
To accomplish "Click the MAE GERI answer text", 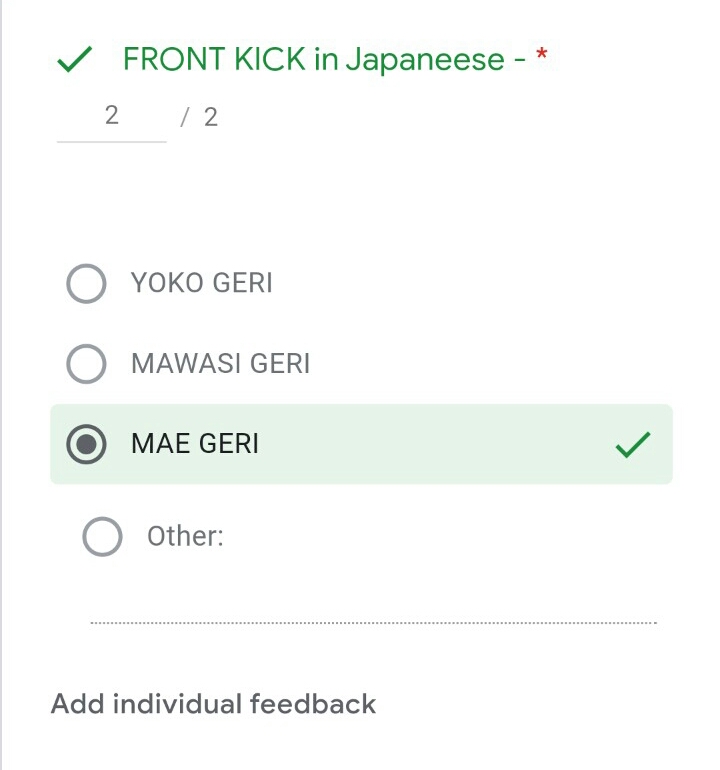I will point(195,445).
